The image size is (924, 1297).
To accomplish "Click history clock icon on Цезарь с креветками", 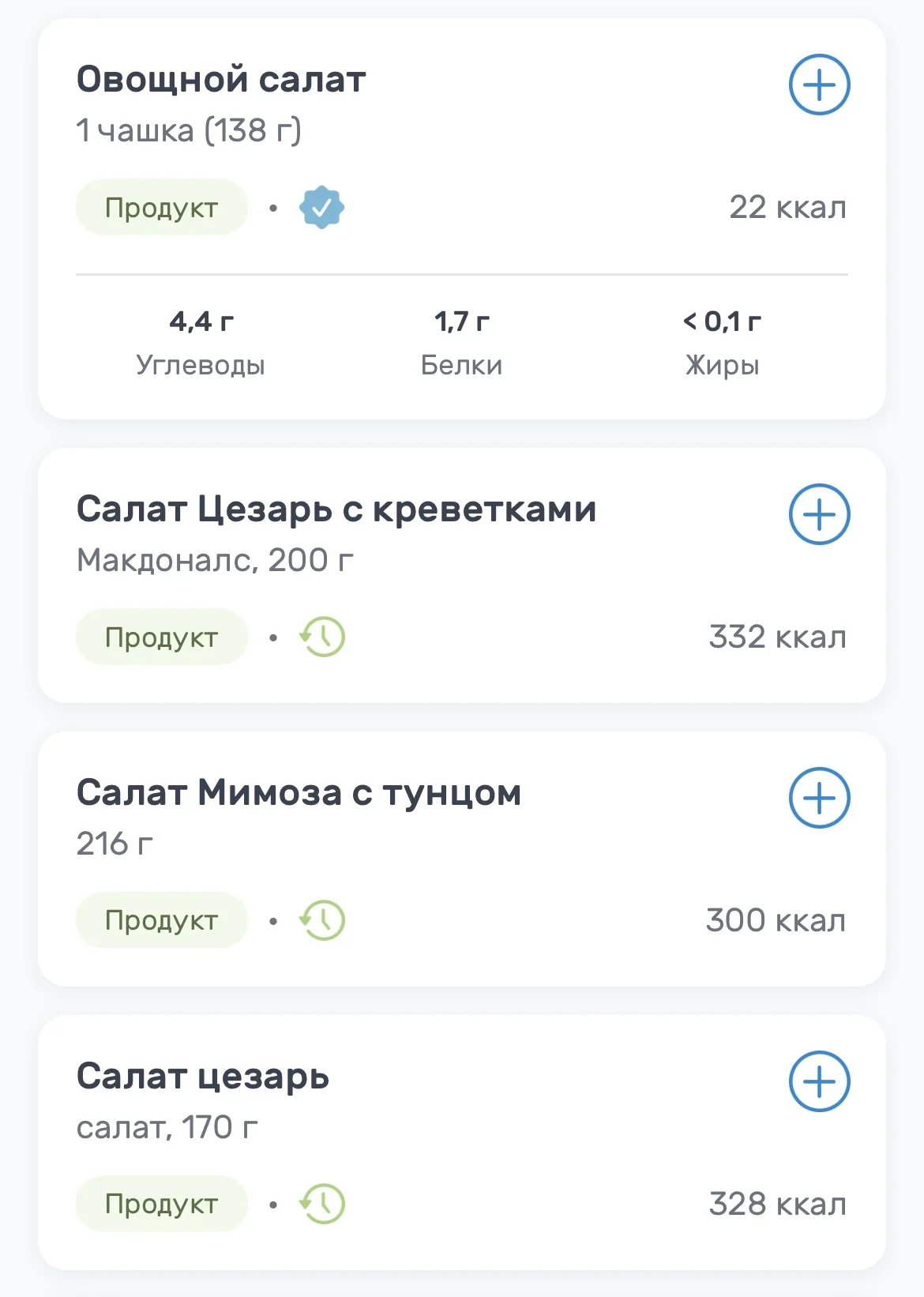I will point(322,637).
